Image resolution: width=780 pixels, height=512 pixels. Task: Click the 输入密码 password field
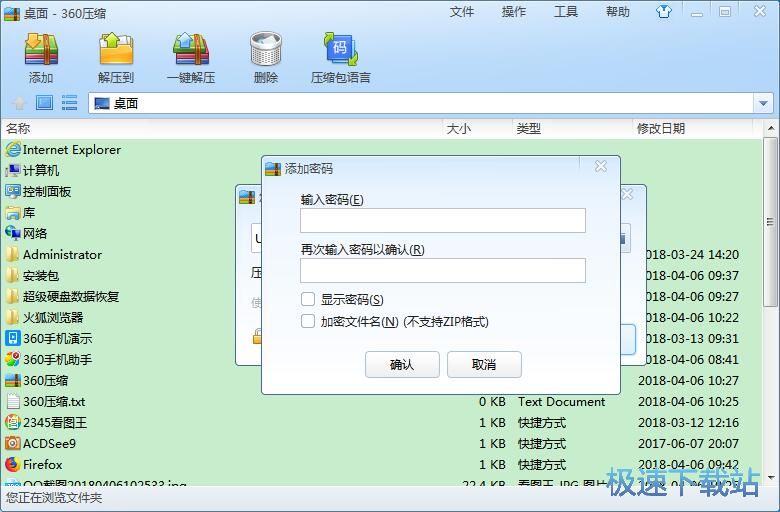[443, 220]
